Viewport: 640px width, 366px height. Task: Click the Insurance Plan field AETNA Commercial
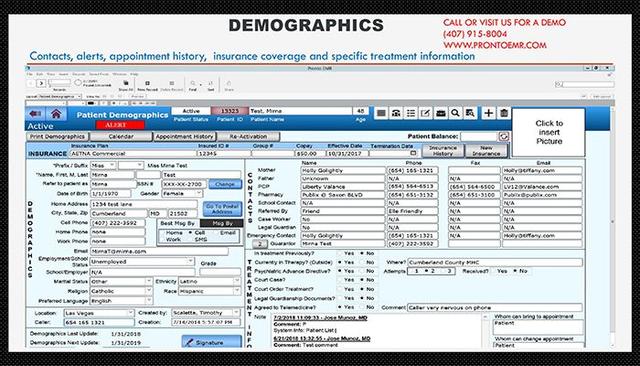133,154
